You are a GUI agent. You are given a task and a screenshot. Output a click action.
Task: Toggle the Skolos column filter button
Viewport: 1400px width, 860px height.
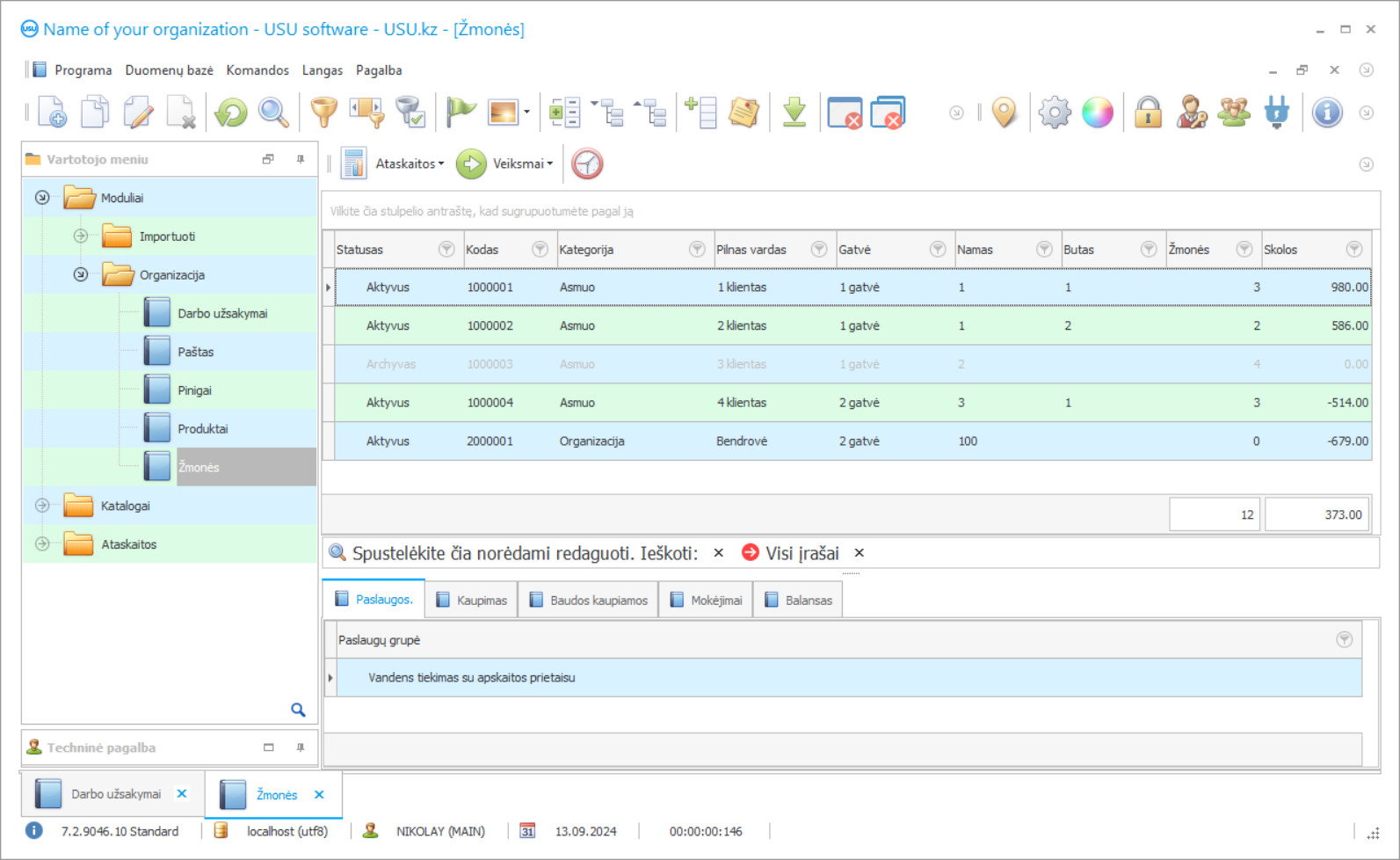click(1354, 250)
